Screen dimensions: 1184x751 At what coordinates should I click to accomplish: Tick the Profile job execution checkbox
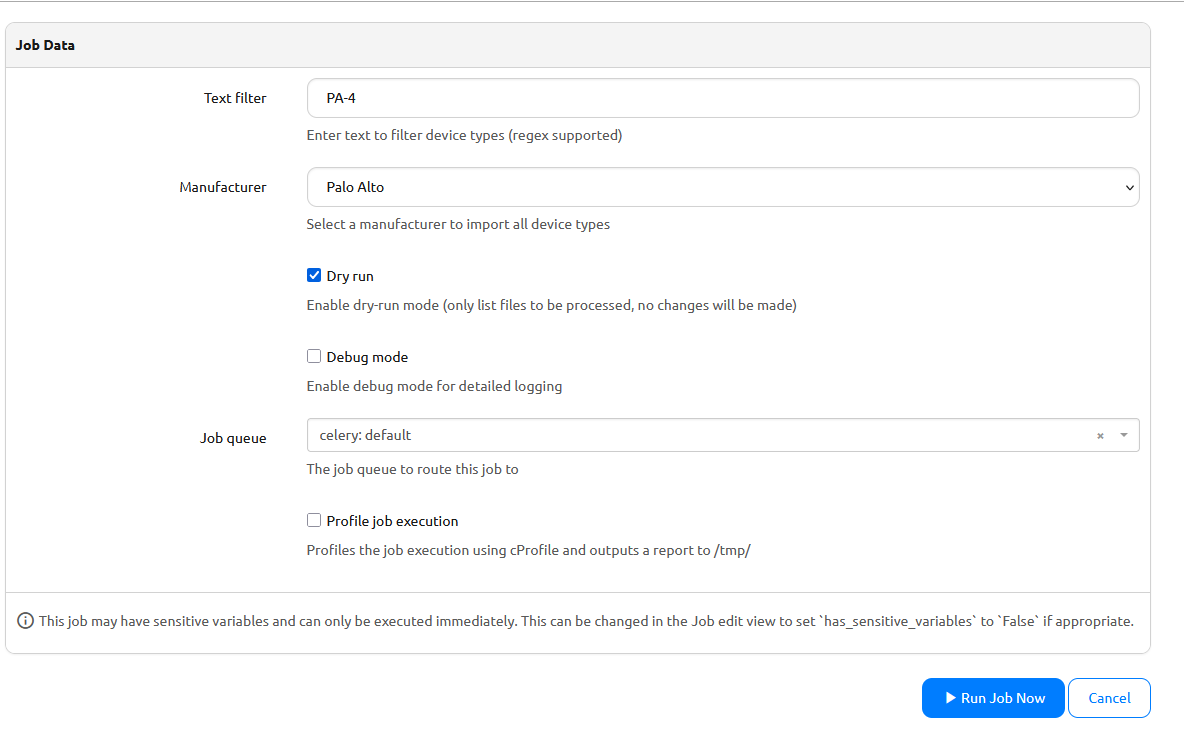tap(314, 520)
